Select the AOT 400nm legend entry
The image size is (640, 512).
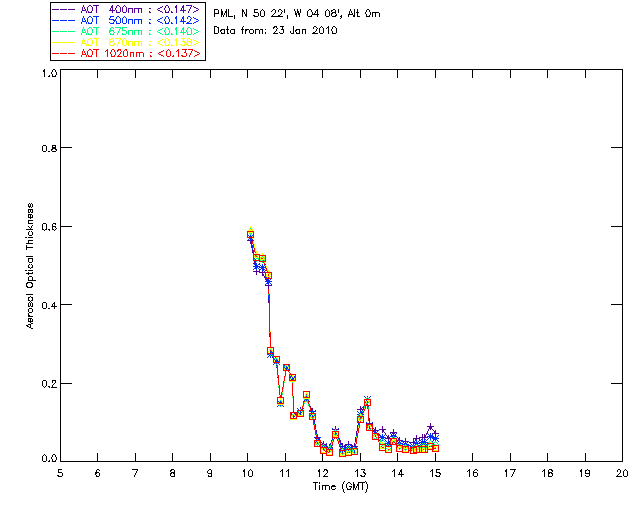pos(127,9)
